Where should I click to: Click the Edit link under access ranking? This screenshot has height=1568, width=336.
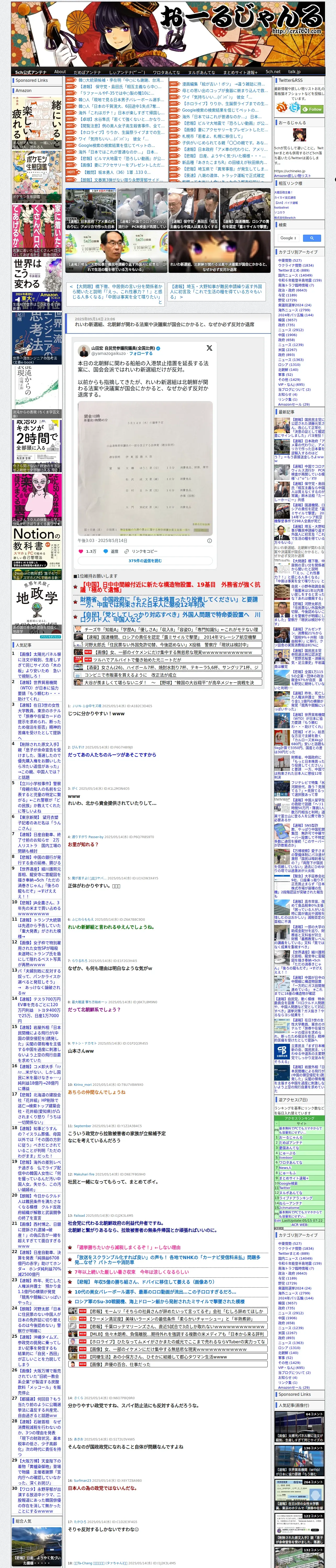pyautogui.click(x=277, y=1220)
